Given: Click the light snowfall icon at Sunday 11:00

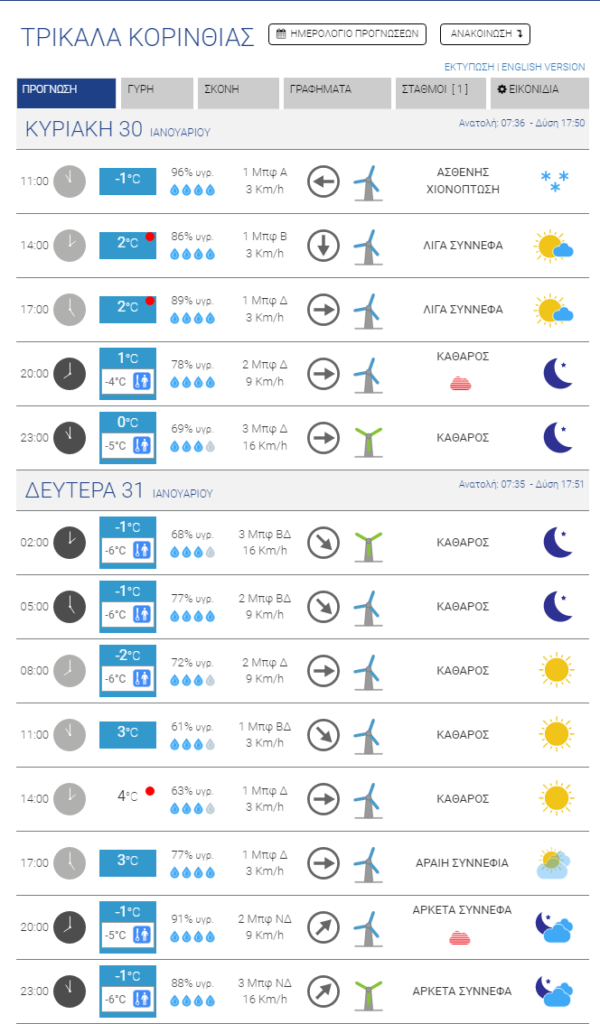Looking at the screenshot, I should coord(554,181).
